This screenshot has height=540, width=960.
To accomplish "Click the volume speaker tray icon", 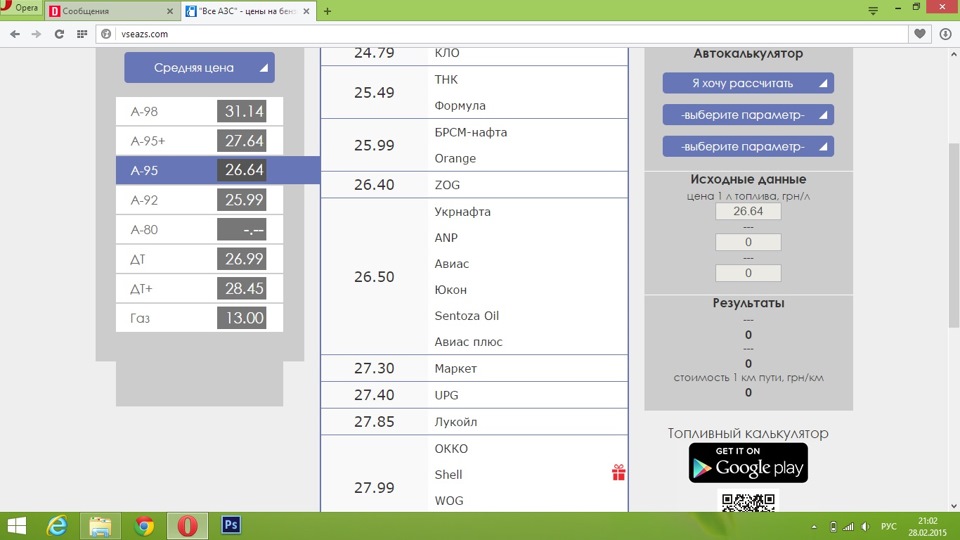I will [x=865, y=527].
